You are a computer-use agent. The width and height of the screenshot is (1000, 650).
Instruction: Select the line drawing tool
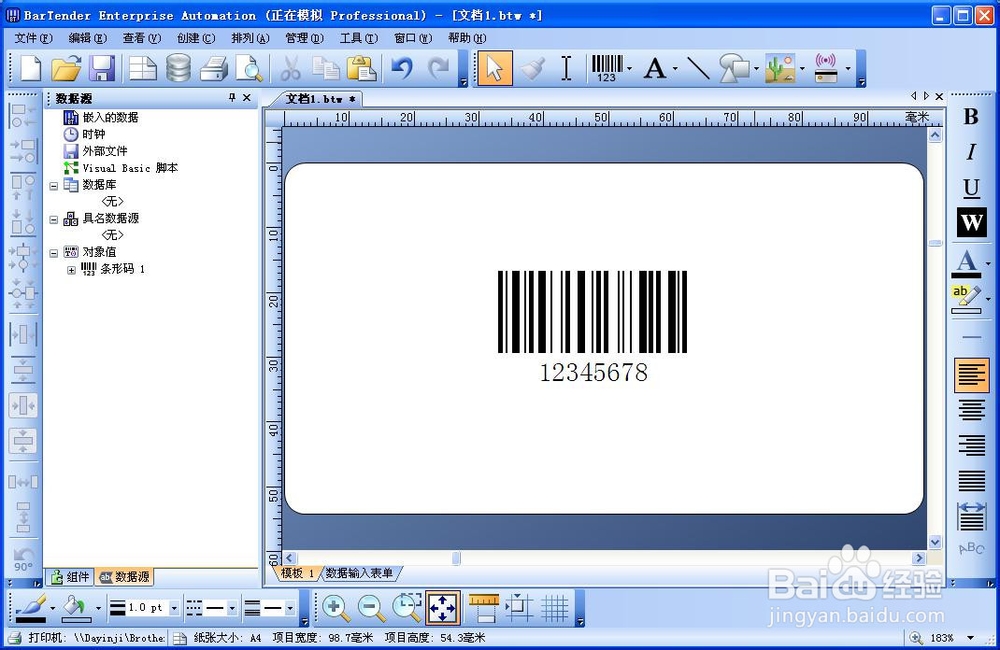698,68
